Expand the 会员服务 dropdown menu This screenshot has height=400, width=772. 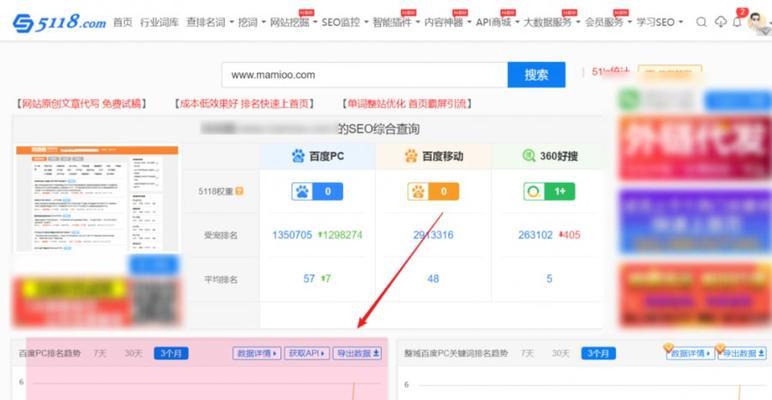point(608,22)
